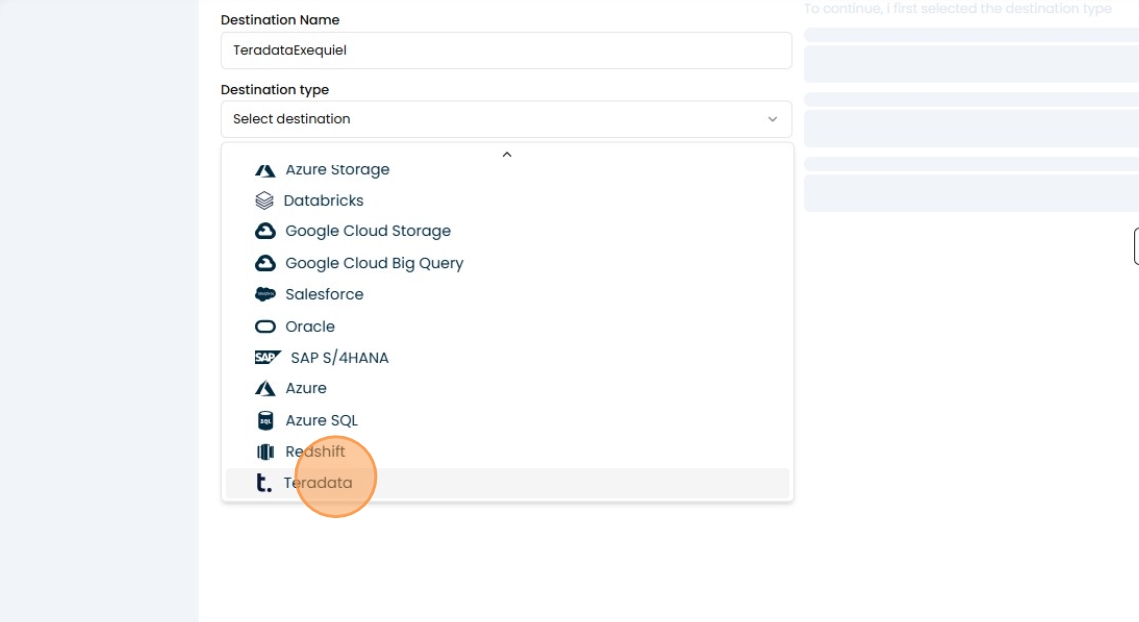The image size is (1139, 622).
Task: Click the SAP logo icon
Action: pos(267,357)
